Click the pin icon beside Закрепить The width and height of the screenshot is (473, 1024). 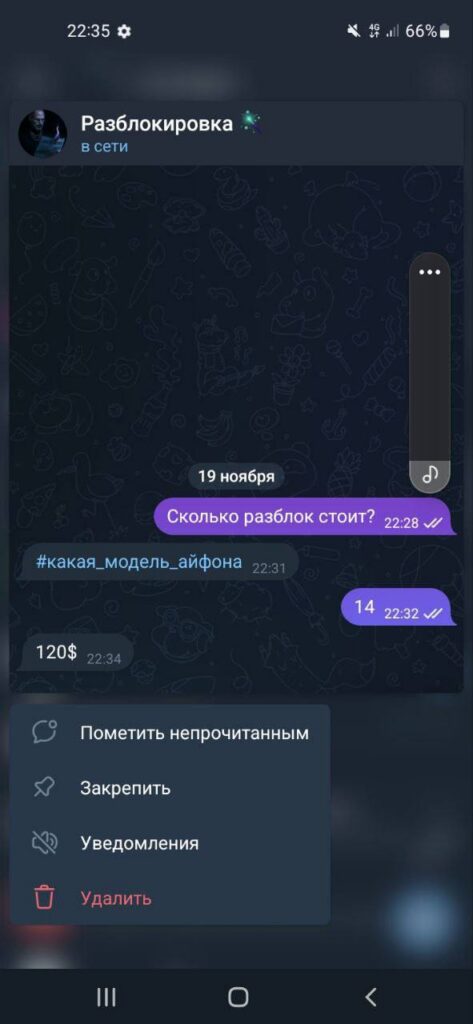(44, 788)
